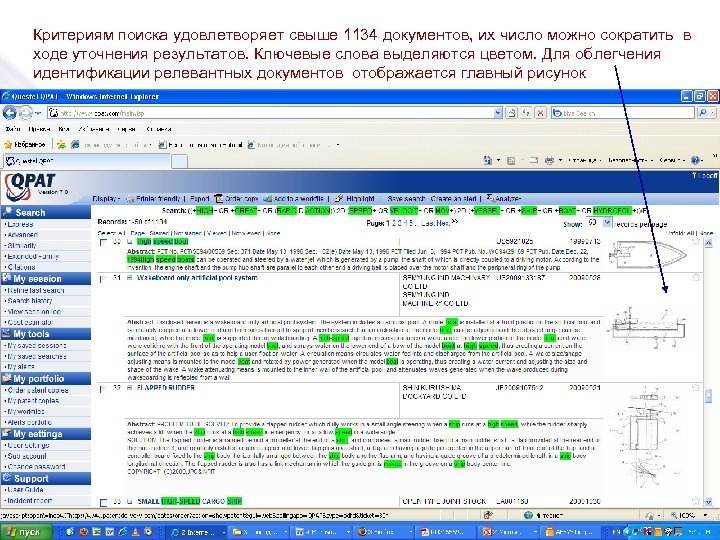
Task: Tick checkbox for FLAPPED RUDDER record
Action: tap(103, 388)
